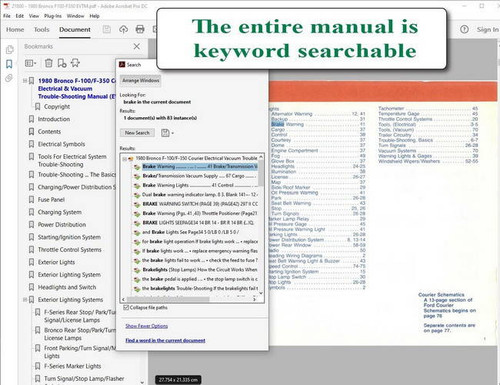Click the help question mark icon

[464, 29]
